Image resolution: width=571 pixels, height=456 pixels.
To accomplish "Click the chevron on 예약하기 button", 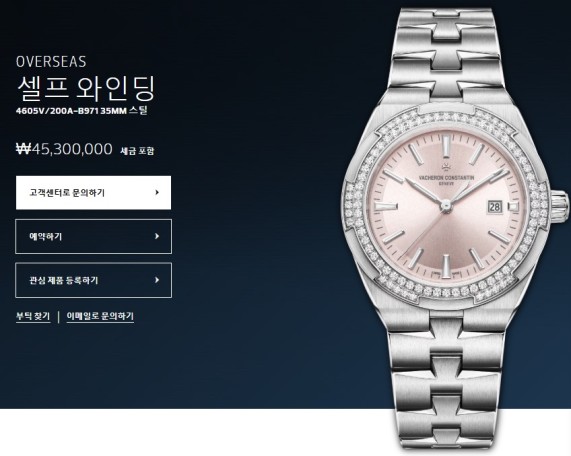I will pyautogui.click(x=157, y=236).
